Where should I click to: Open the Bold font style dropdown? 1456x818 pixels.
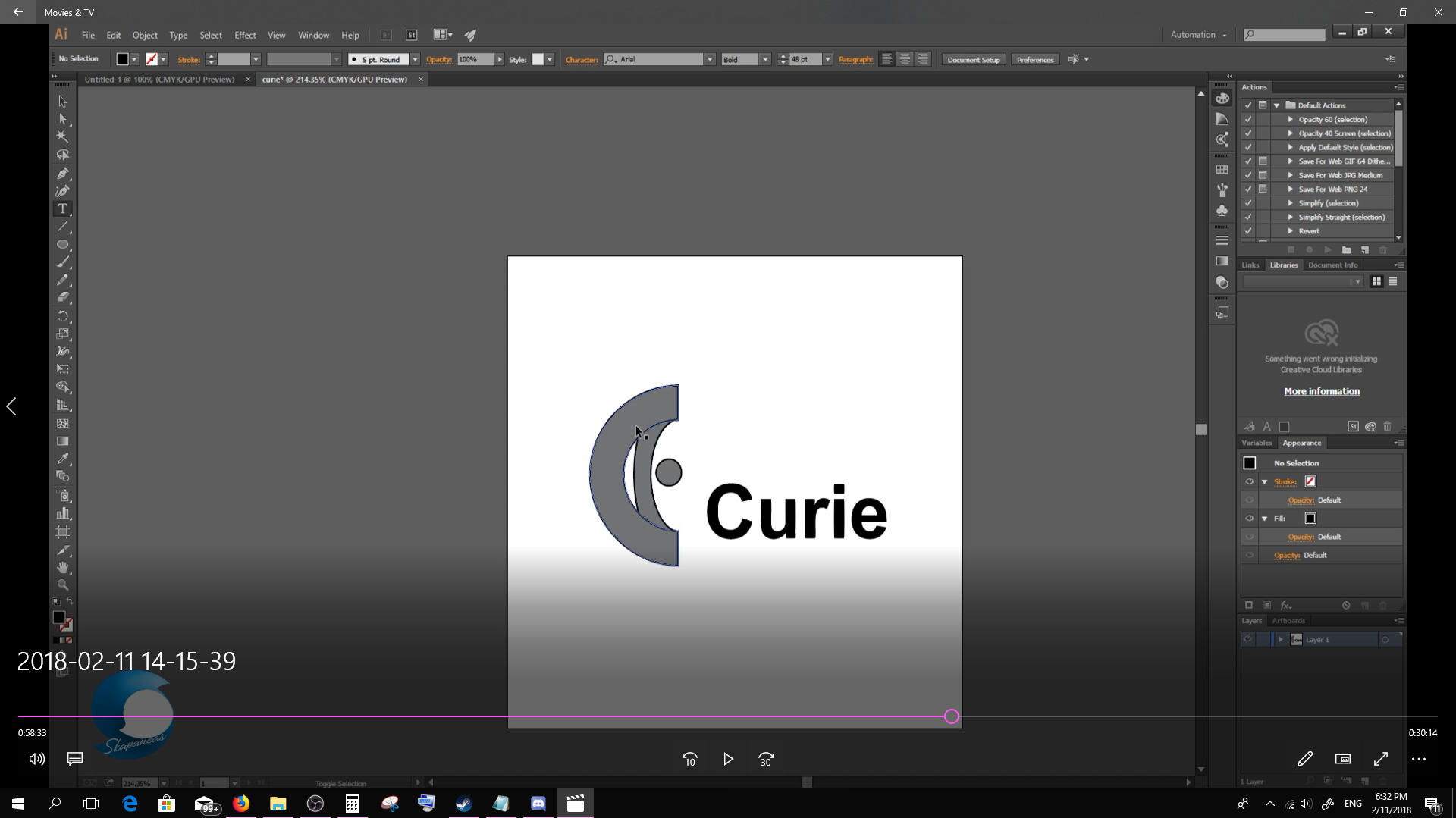(766, 59)
